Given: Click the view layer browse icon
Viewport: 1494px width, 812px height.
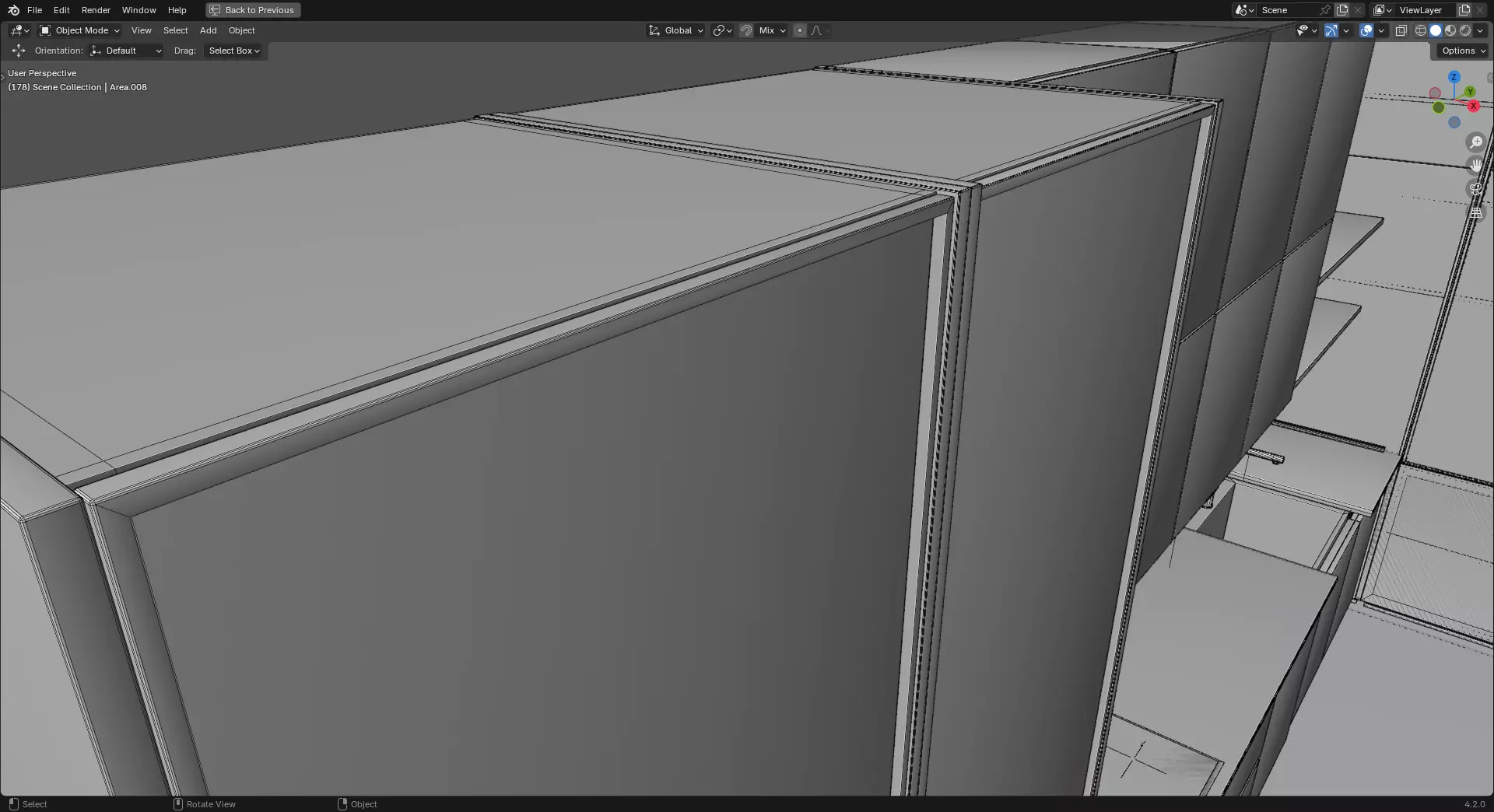Looking at the screenshot, I should coord(1383,10).
